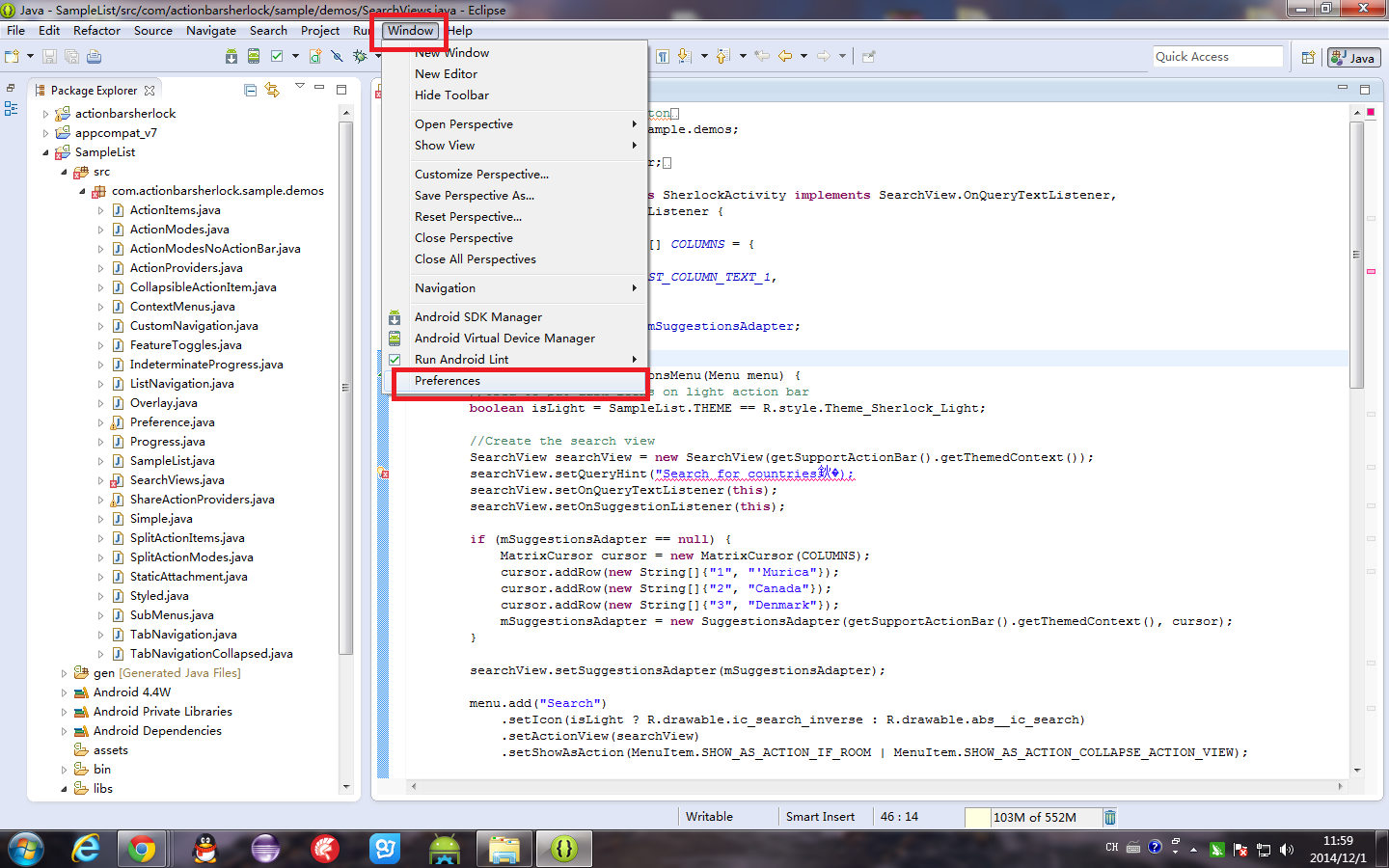The image size is (1389, 868).
Task: Open the Help menu
Action: pos(460,31)
